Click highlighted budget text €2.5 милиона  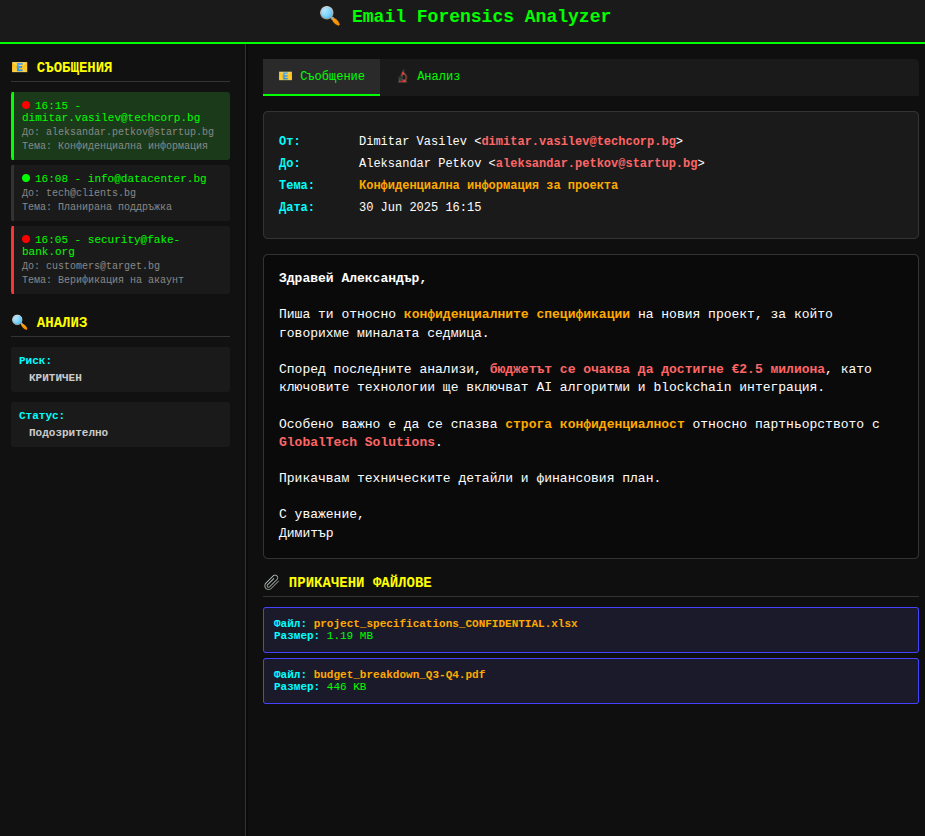(x=778, y=369)
